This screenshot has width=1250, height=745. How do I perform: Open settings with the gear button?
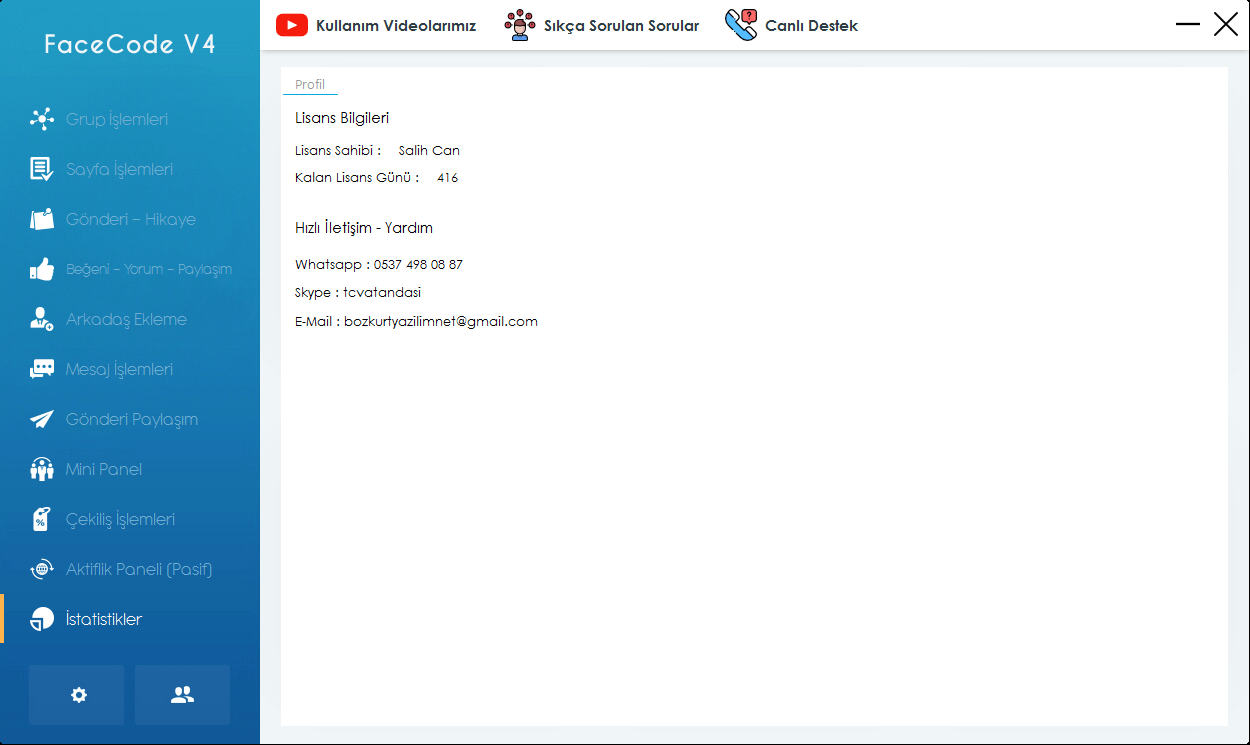(77, 695)
